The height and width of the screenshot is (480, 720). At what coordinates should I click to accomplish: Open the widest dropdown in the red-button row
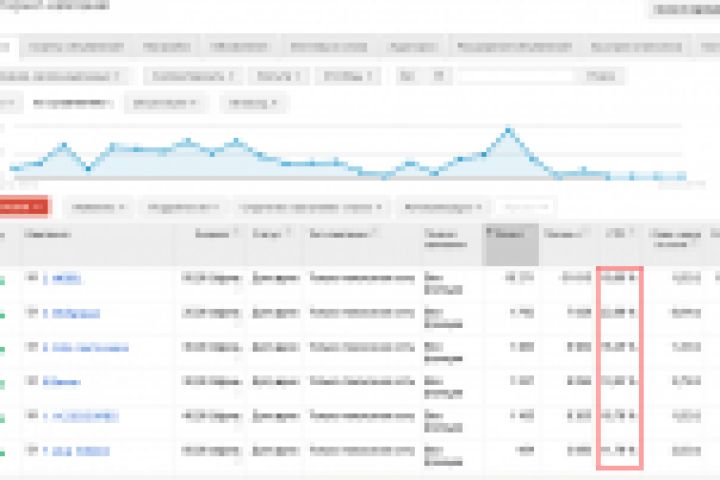310,207
